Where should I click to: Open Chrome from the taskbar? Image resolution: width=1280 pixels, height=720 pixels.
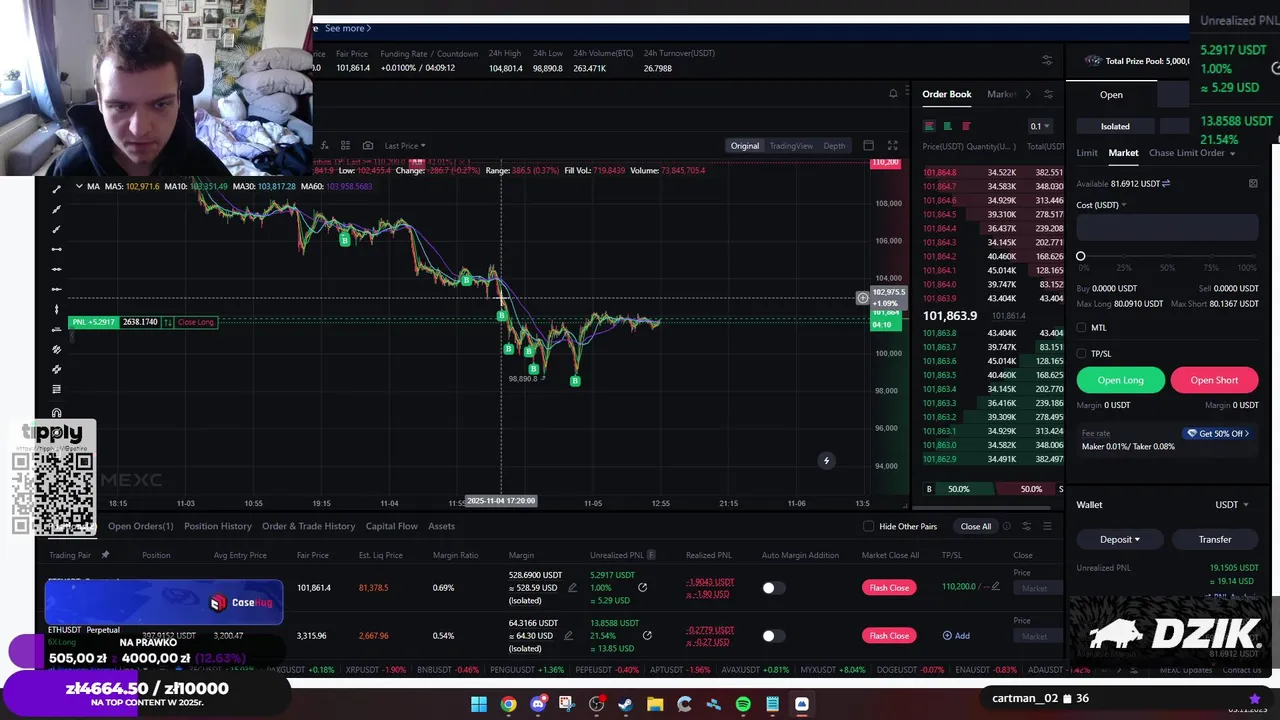508,705
